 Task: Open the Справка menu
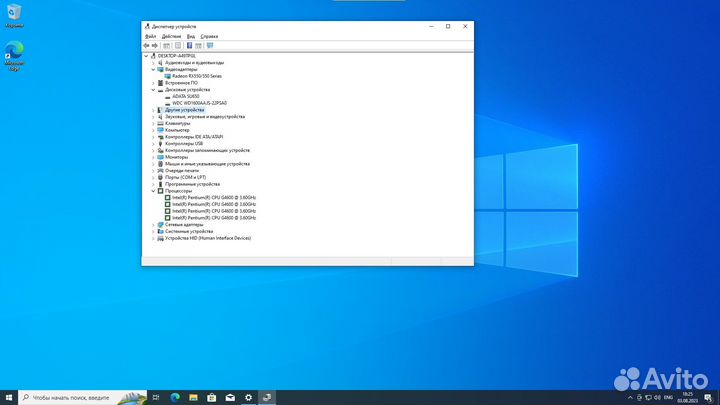[209, 36]
